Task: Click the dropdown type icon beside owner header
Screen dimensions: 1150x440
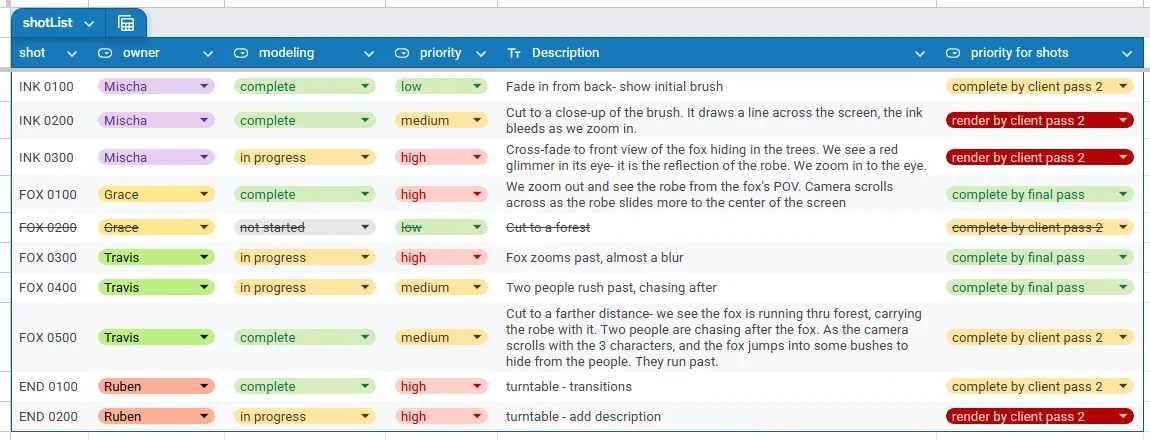Action: pyautogui.click(x=106, y=53)
